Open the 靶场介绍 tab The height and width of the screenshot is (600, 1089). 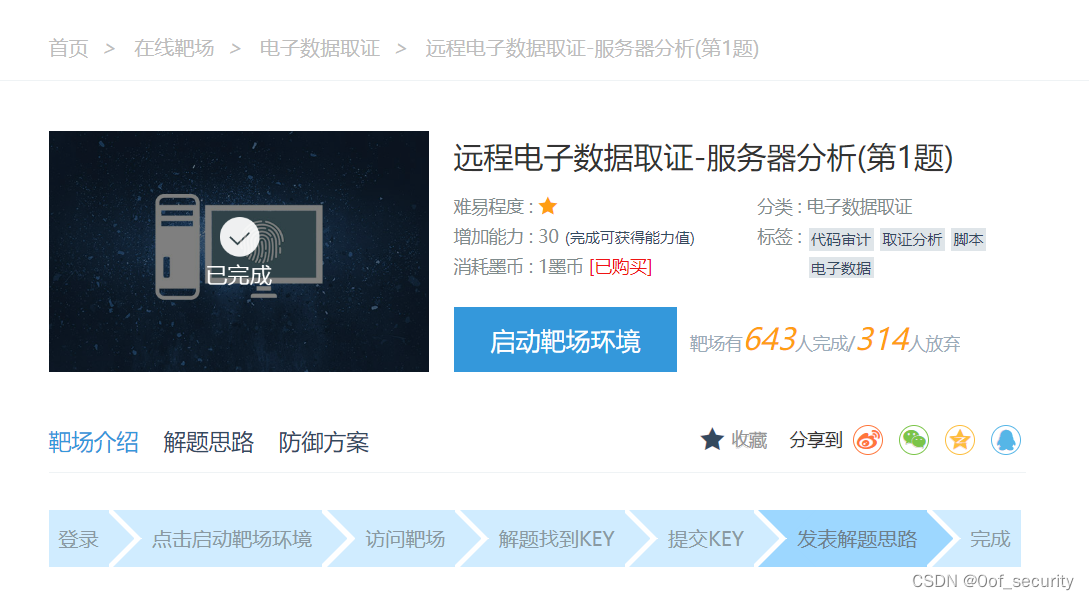click(x=94, y=442)
